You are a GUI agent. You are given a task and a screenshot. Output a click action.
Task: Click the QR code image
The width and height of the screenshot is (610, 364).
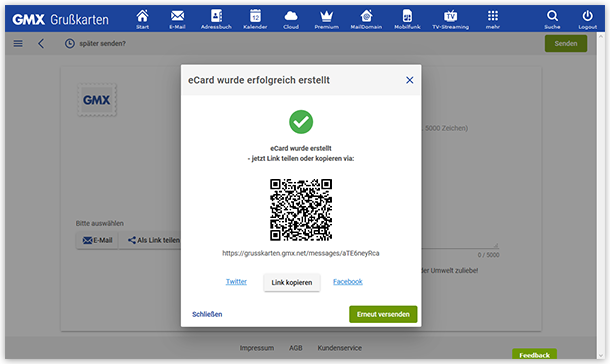click(301, 210)
